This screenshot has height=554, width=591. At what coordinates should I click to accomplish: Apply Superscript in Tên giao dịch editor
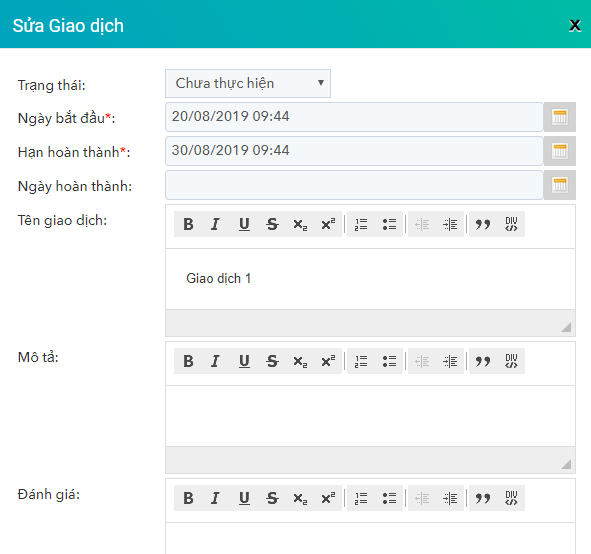pyautogui.click(x=328, y=224)
